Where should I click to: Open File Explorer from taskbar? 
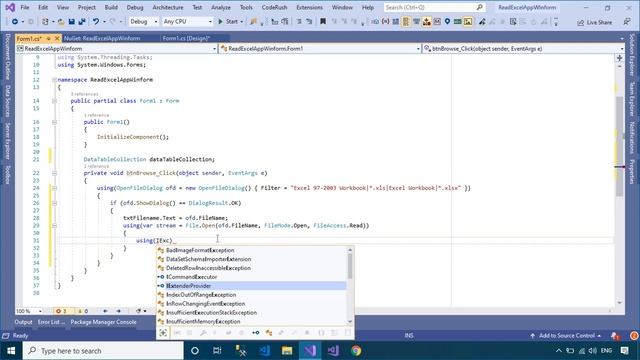pos(287,351)
